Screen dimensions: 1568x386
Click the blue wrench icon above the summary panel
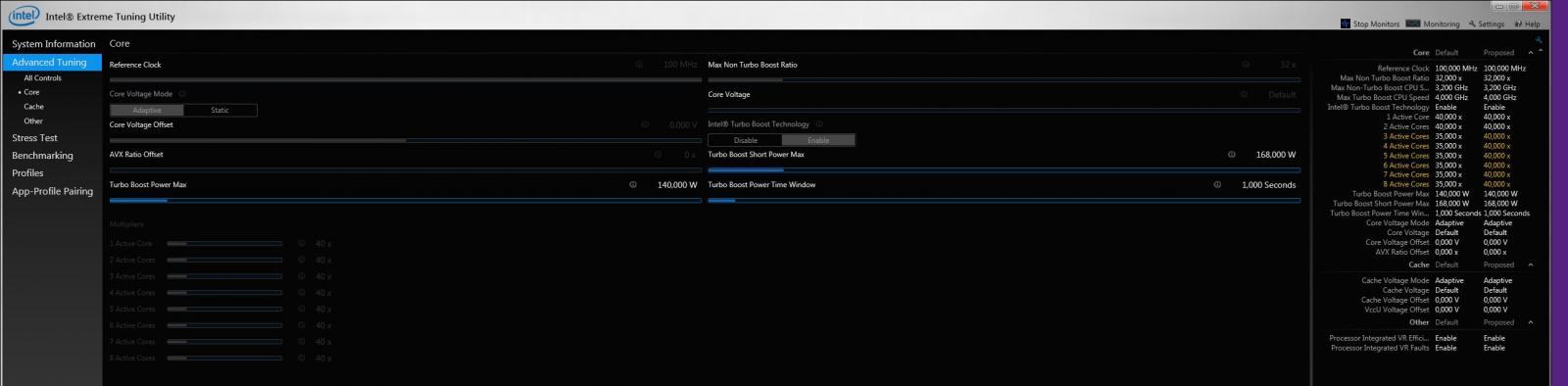point(1539,40)
